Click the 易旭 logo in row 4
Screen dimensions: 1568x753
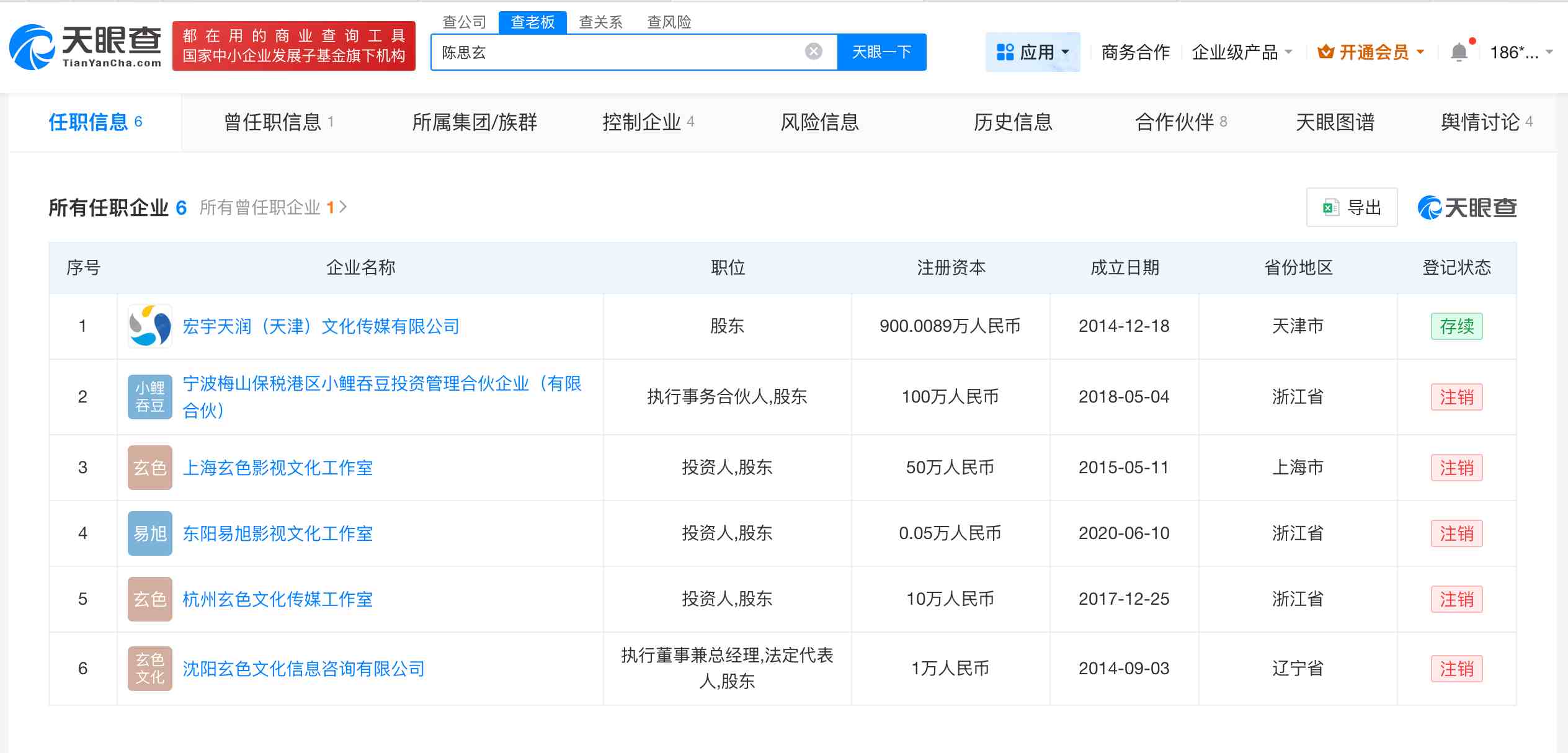pyautogui.click(x=149, y=533)
